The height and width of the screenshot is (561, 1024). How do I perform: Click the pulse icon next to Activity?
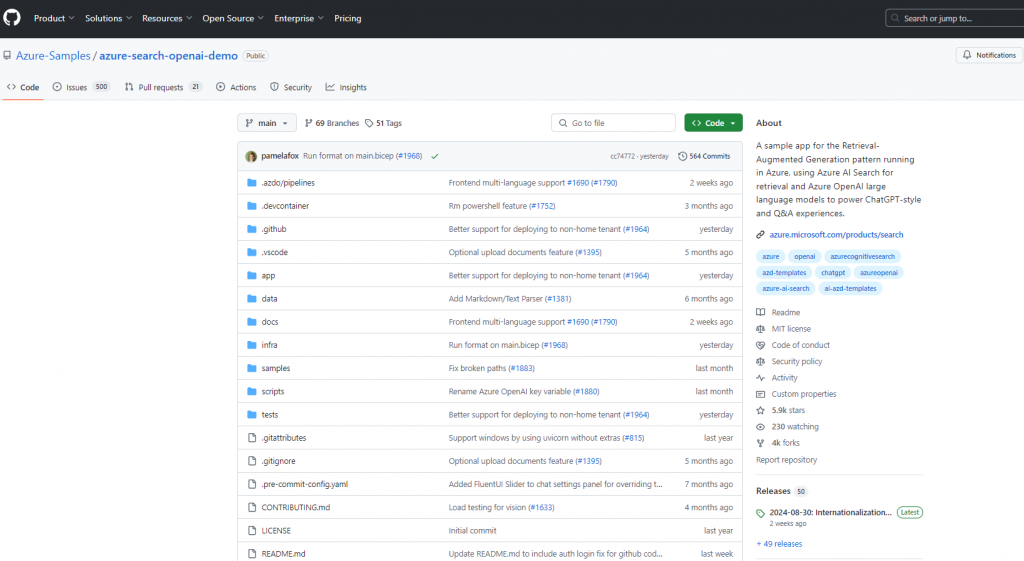760,377
